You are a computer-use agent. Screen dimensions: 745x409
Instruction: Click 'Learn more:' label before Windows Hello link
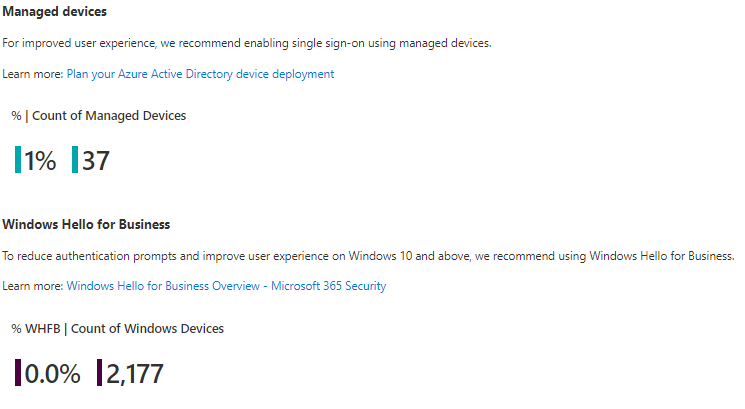33,286
